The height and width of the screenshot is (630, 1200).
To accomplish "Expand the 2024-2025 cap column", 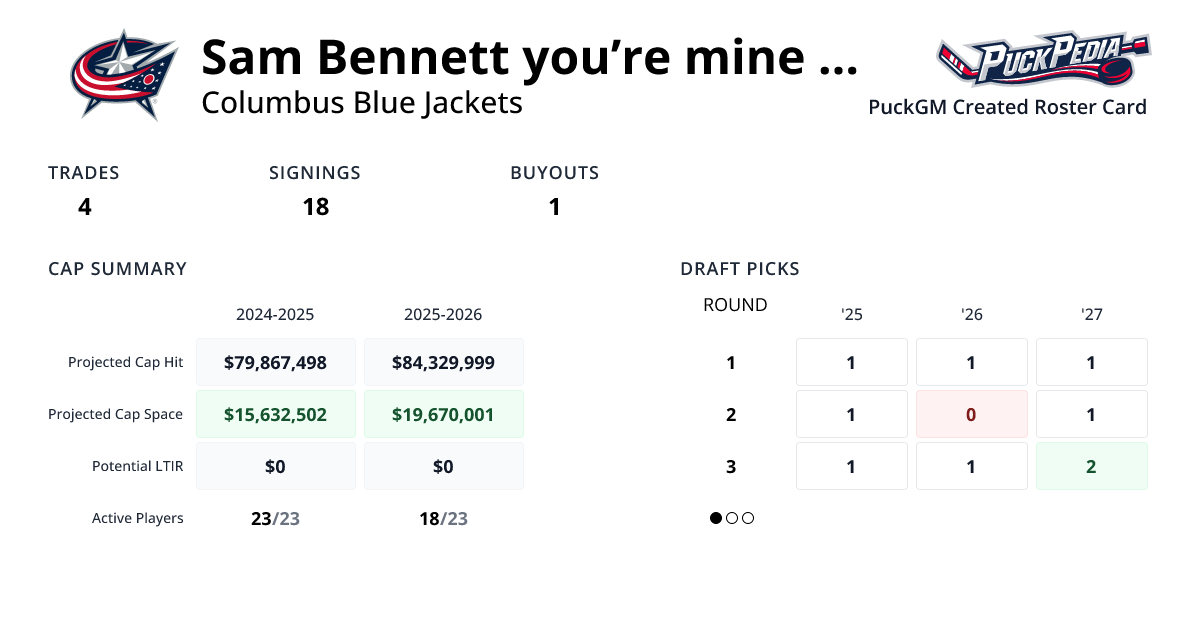I will pyautogui.click(x=276, y=314).
